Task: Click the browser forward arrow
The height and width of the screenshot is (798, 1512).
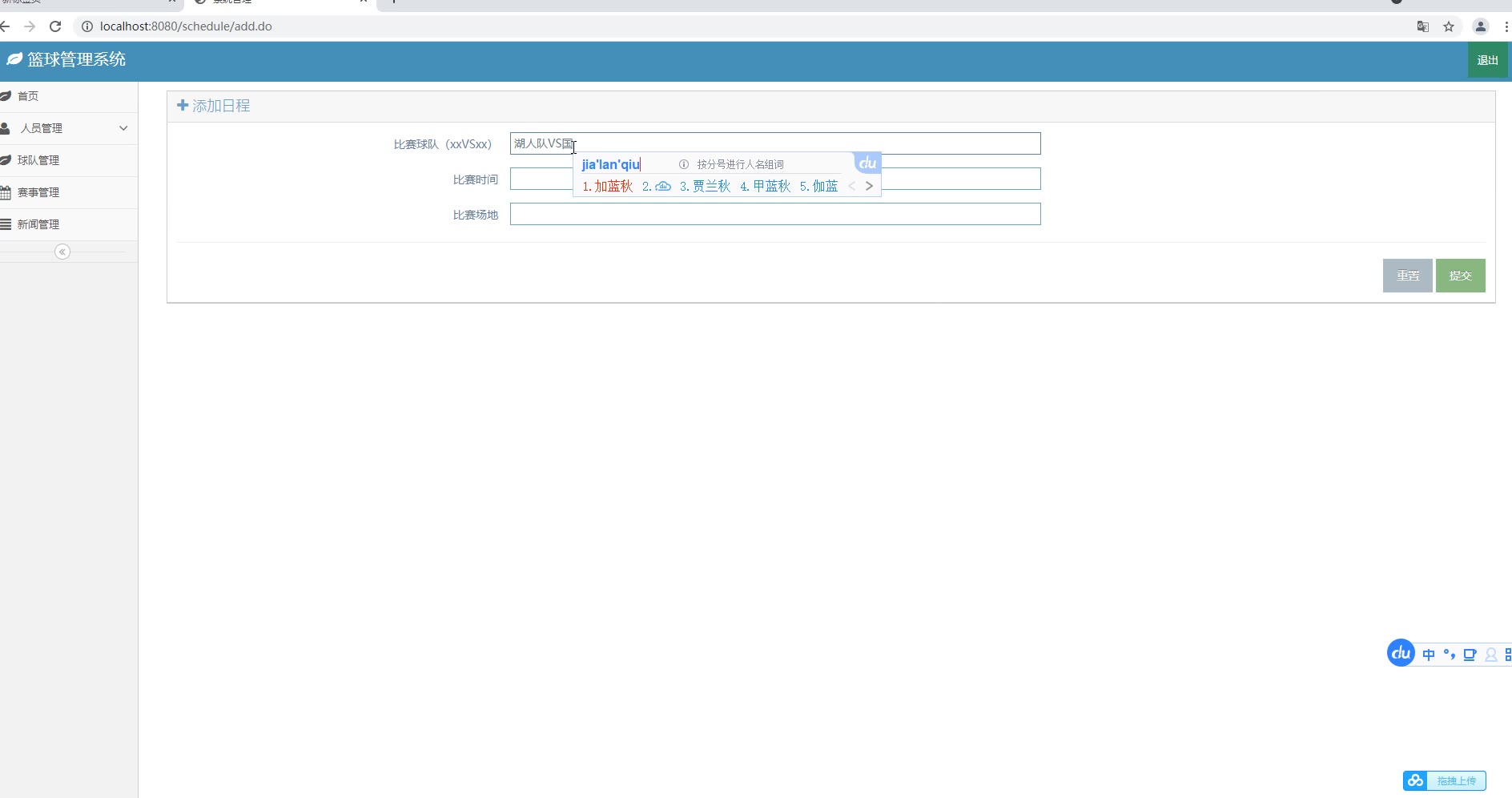Action: tap(30, 26)
